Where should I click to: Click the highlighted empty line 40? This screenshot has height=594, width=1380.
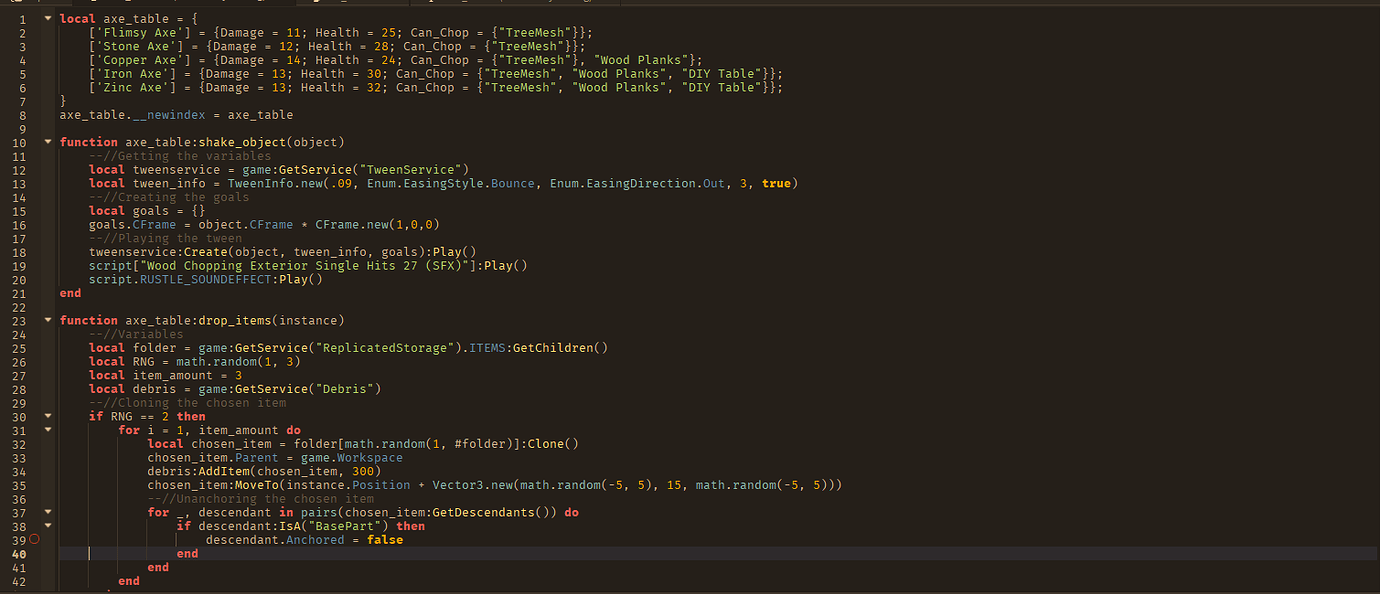click(x=300, y=553)
